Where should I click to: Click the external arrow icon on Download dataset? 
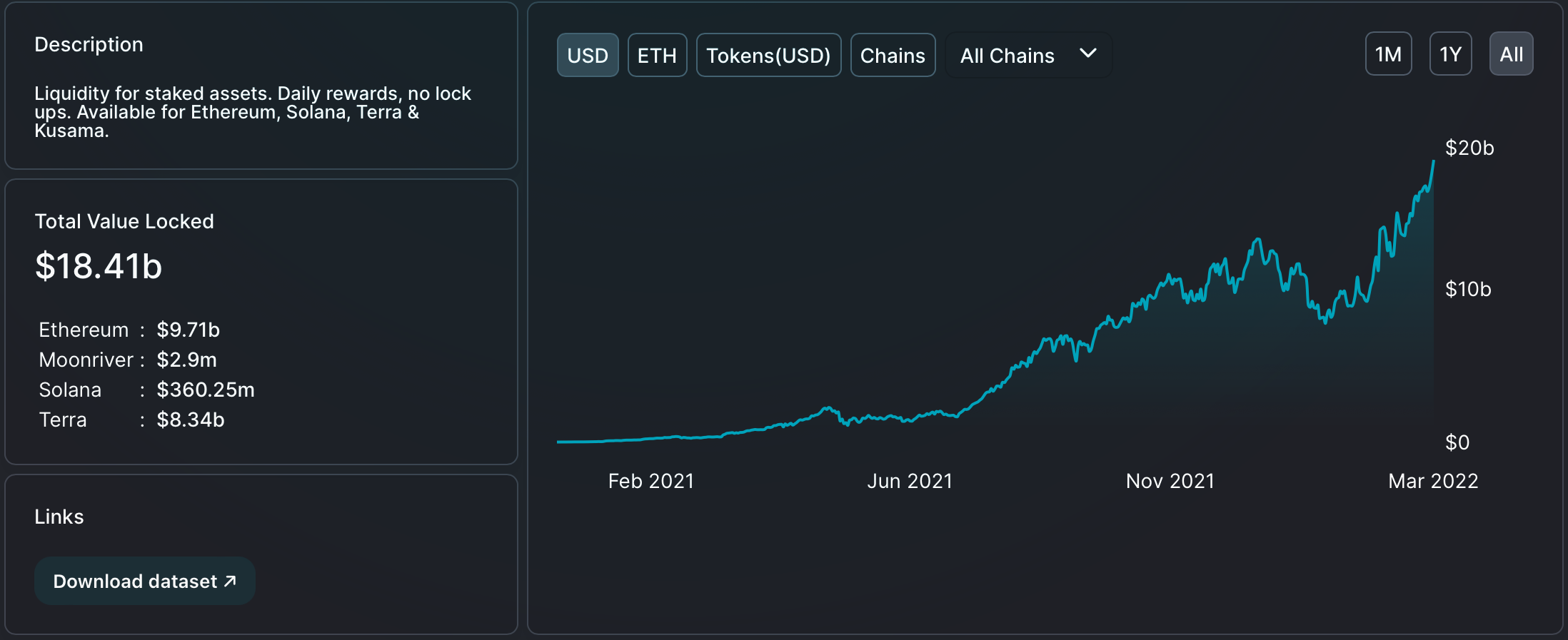click(230, 581)
